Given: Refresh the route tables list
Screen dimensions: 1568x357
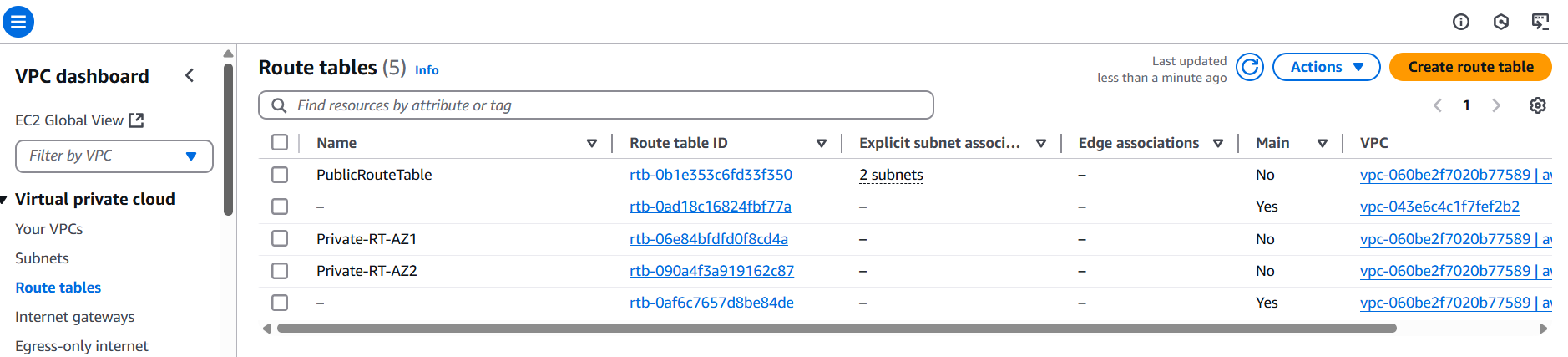Looking at the screenshot, I should point(1250,67).
